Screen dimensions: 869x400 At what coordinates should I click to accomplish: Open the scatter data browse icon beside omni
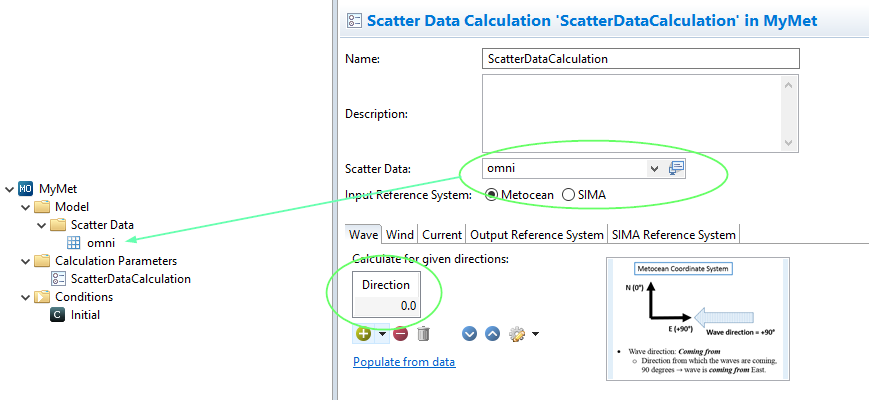(x=677, y=168)
